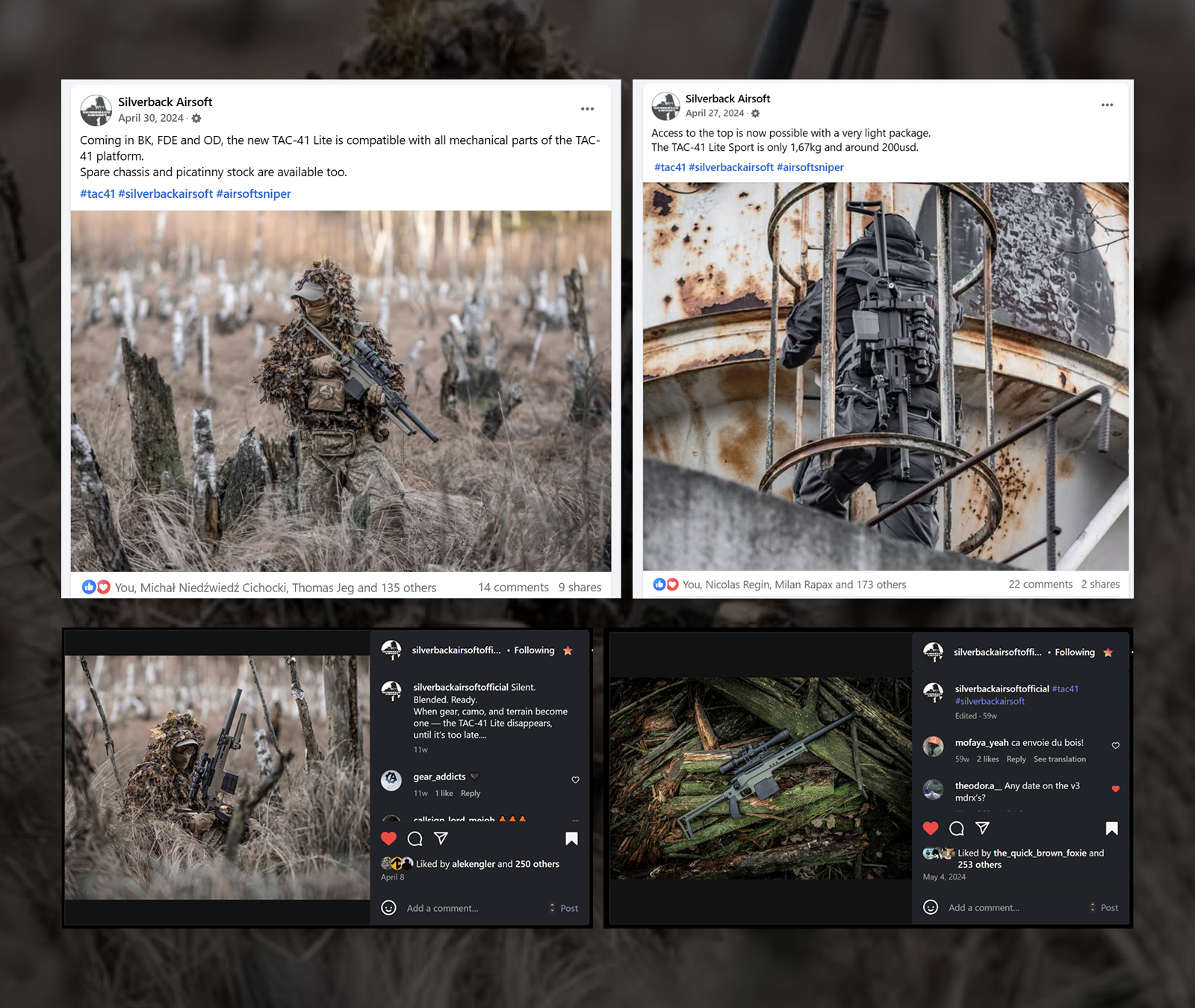Screen dimensions: 1195x1008
Task: Open options menu on April 27 post
Action: click(1107, 105)
